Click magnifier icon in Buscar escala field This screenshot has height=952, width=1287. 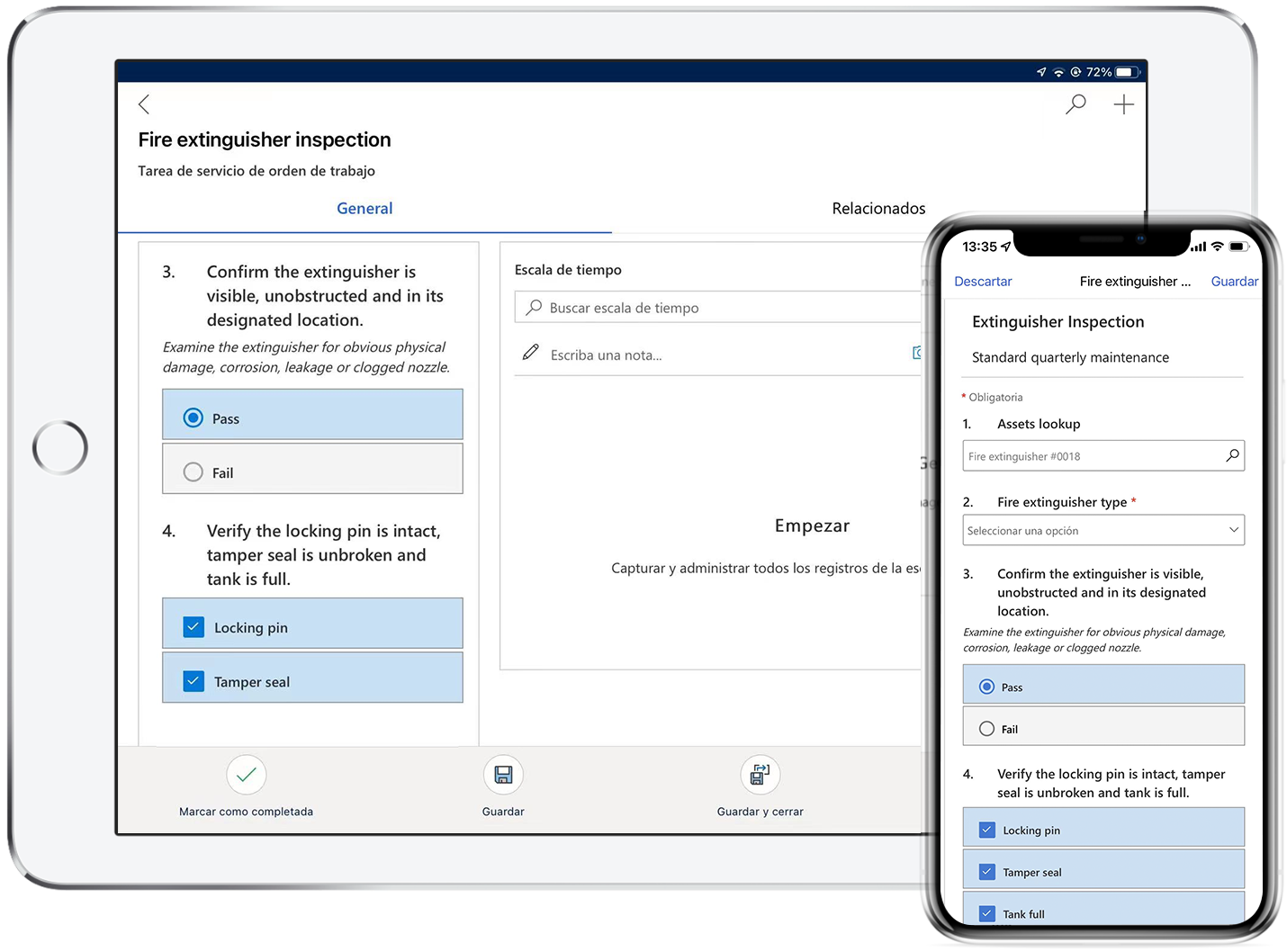534,307
